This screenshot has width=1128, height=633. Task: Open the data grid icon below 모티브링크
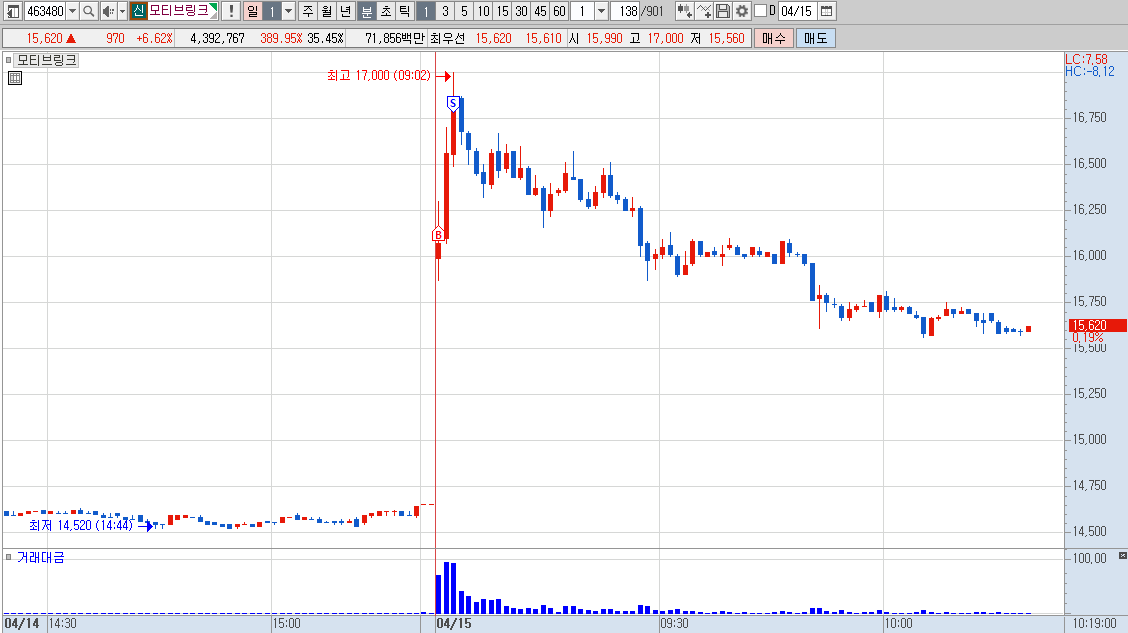[x=15, y=78]
